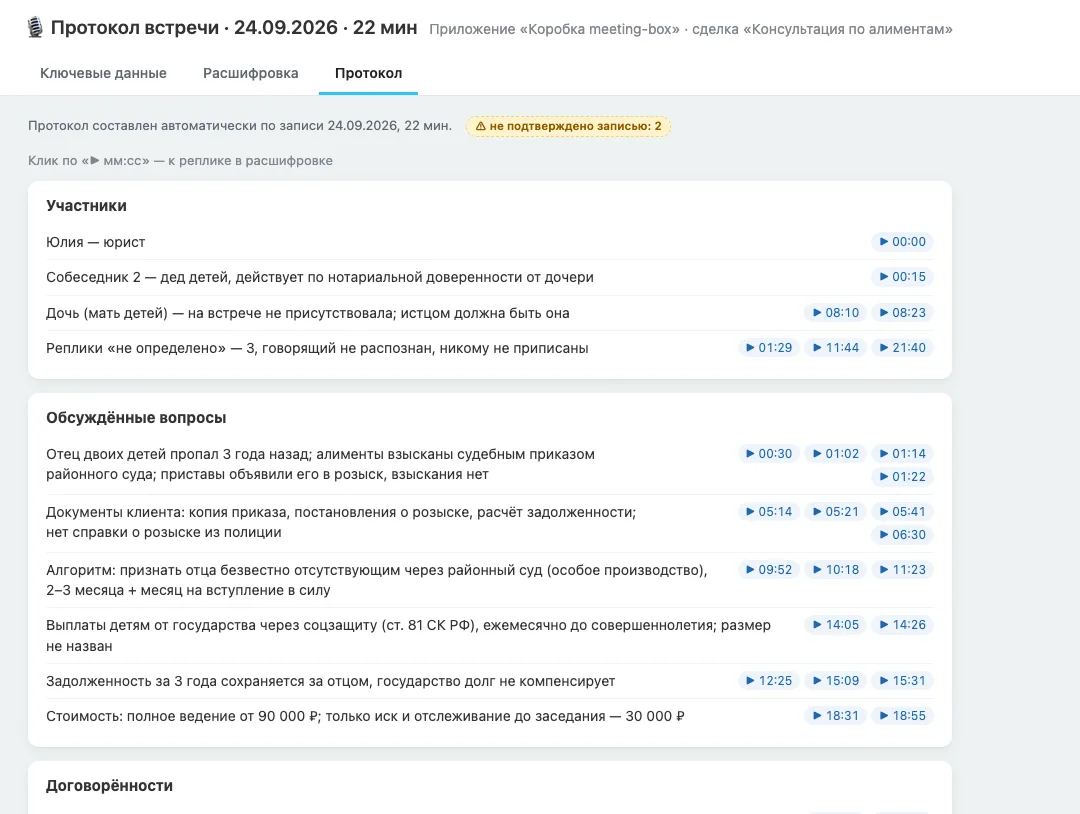Screen dimensions: 1080x814
Task: Click the «Участники» section heading
Action: pyautogui.click(x=87, y=206)
